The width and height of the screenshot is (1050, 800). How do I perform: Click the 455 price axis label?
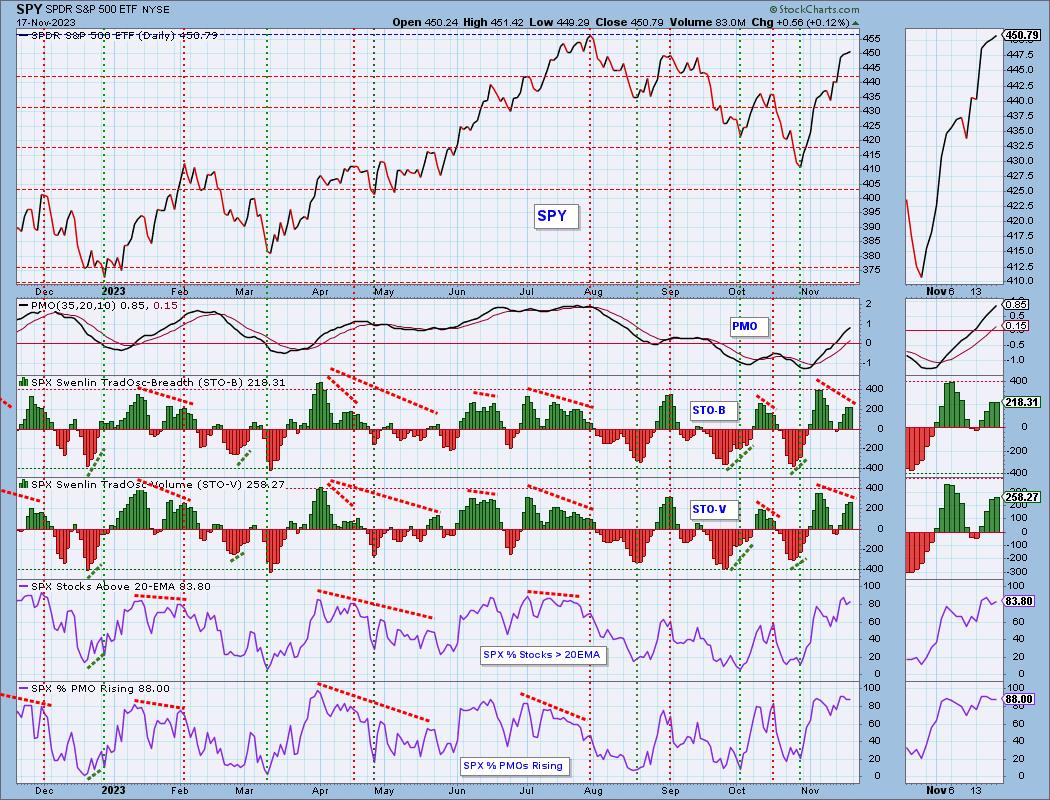[x=871, y=39]
